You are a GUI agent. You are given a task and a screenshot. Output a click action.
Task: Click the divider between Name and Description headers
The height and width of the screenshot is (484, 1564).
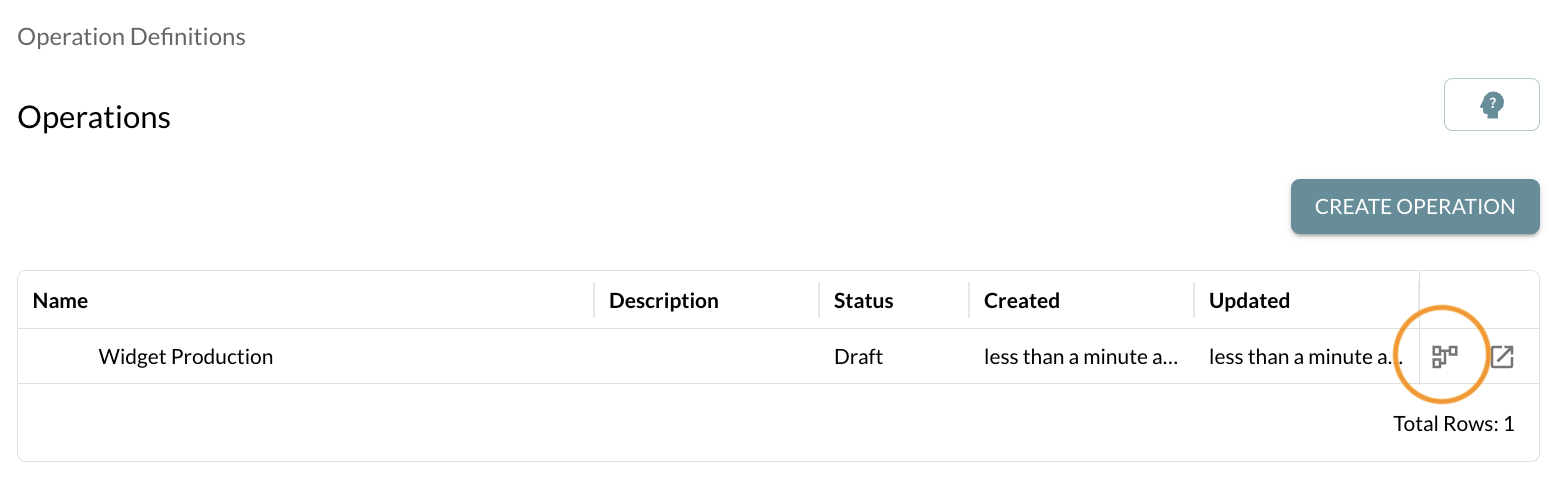pos(594,300)
